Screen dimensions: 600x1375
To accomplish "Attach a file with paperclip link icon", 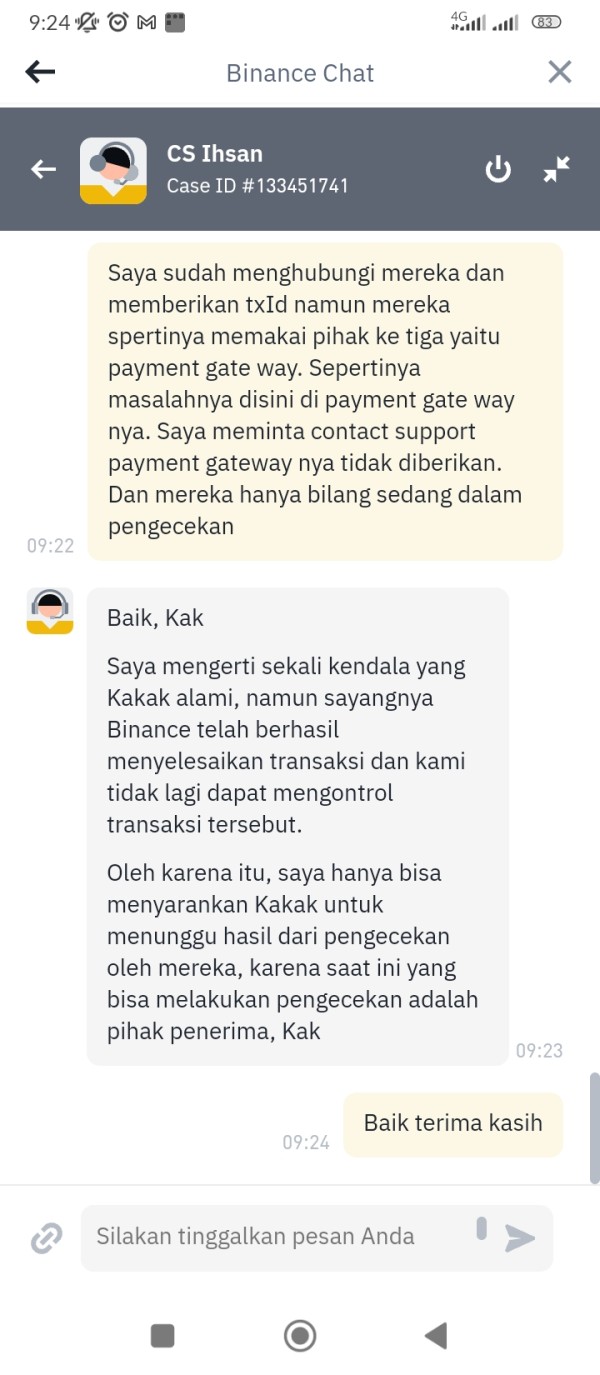I will pyautogui.click(x=46, y=1238).
